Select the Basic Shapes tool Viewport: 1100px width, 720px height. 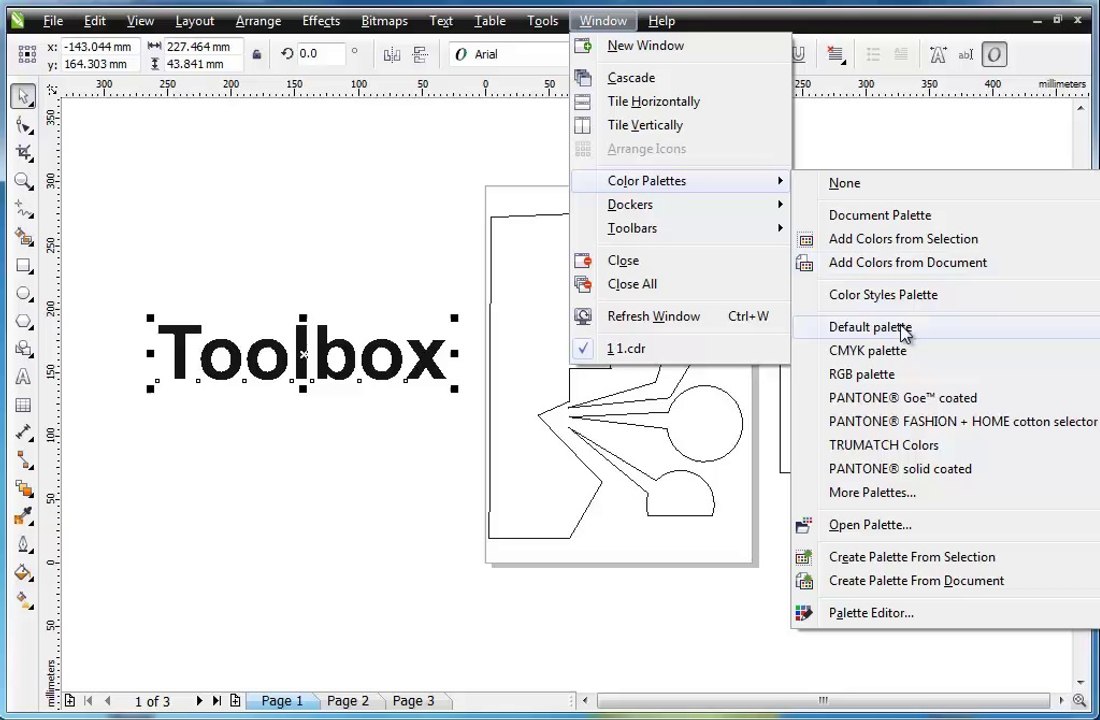23,349
